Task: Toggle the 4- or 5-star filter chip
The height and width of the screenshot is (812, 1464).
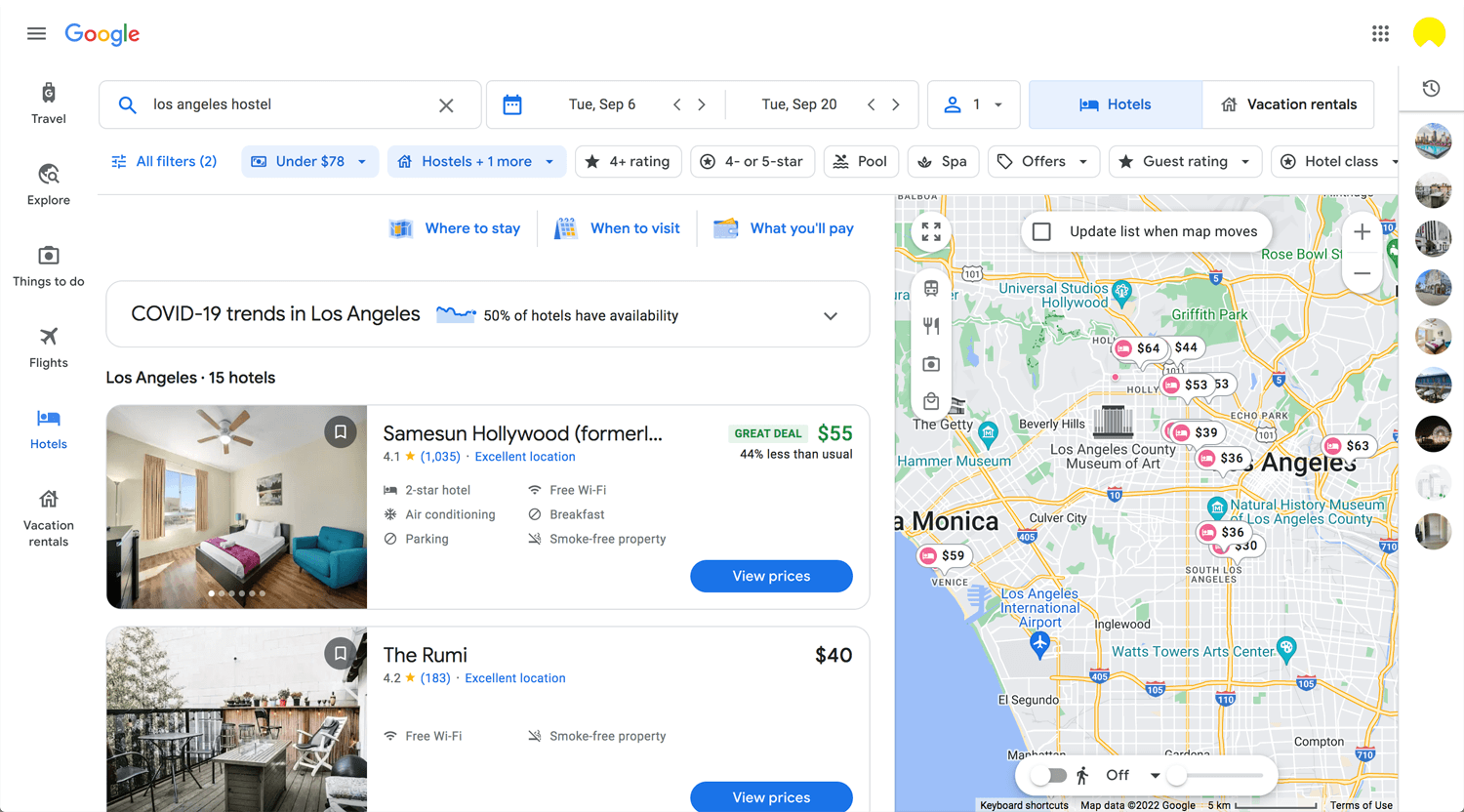Action: coord(752,162)
